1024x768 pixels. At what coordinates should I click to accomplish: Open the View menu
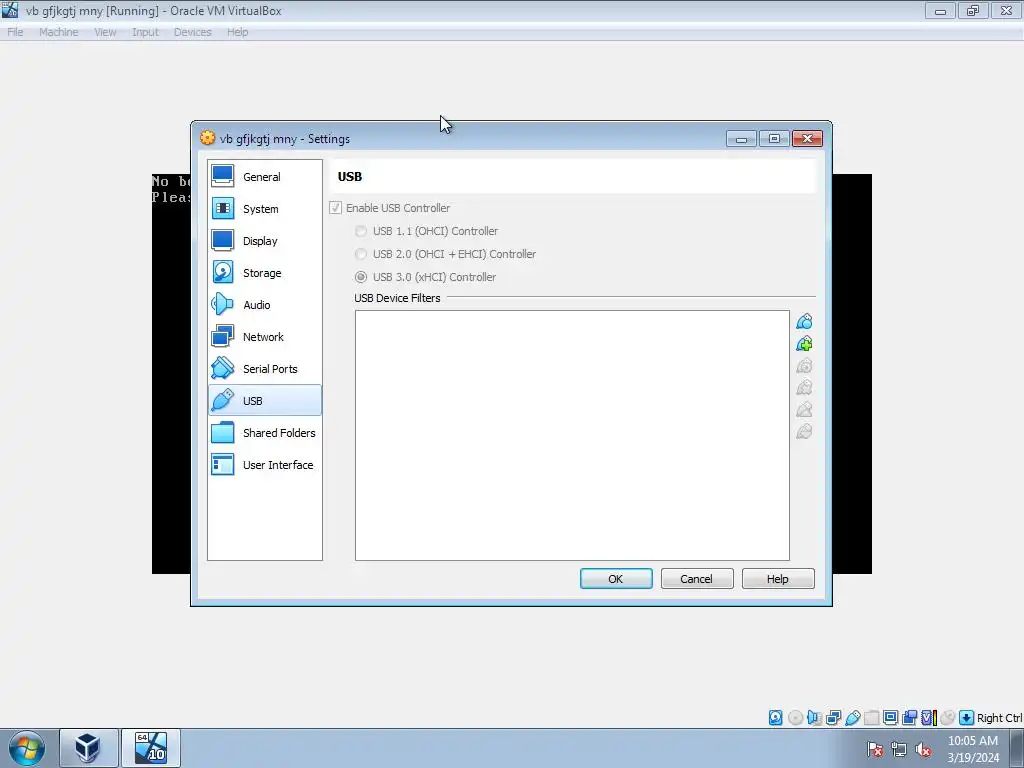[105, 32]
